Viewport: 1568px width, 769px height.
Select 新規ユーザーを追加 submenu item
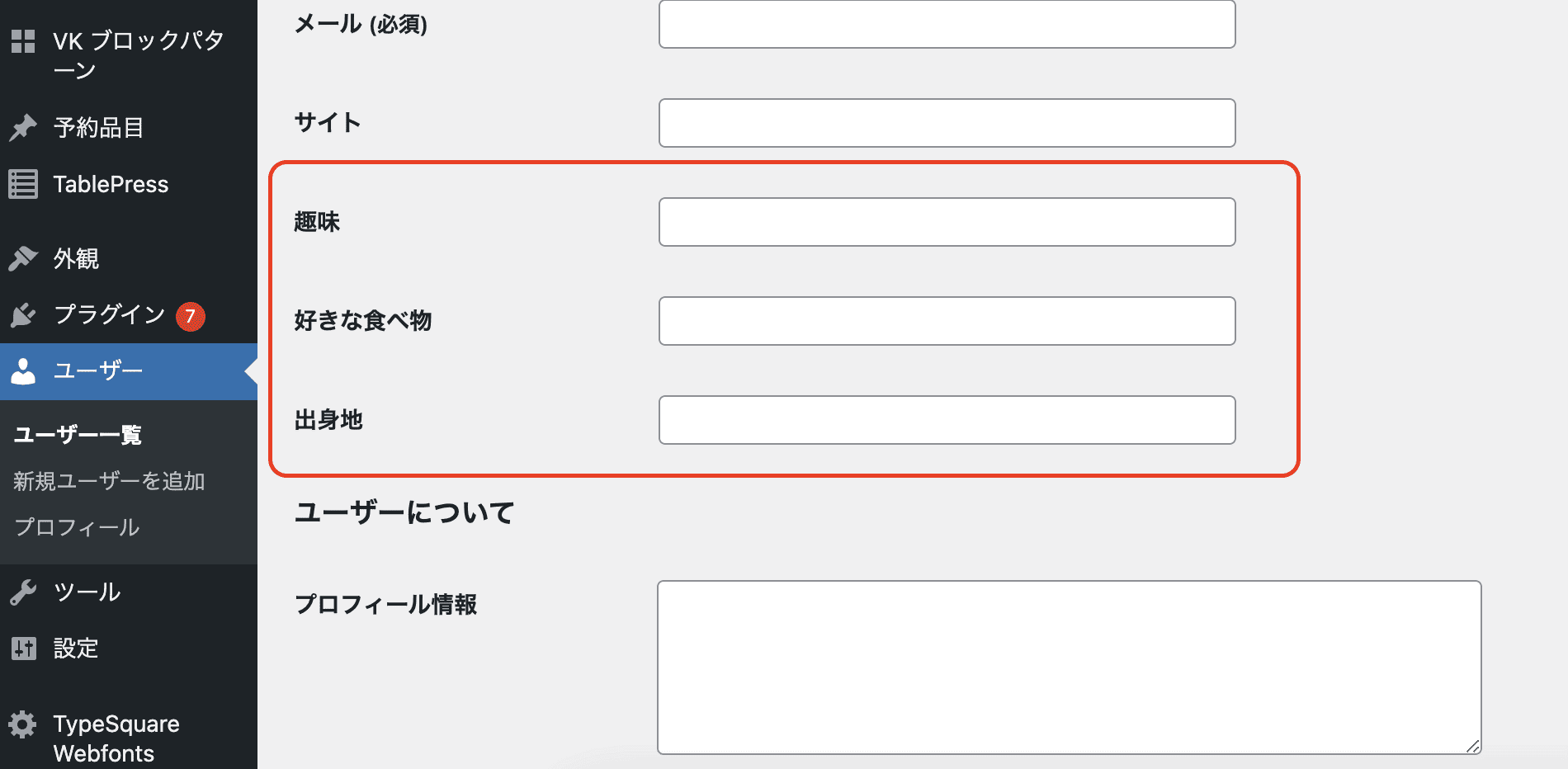pyautogui.click(x=108, y=481)
